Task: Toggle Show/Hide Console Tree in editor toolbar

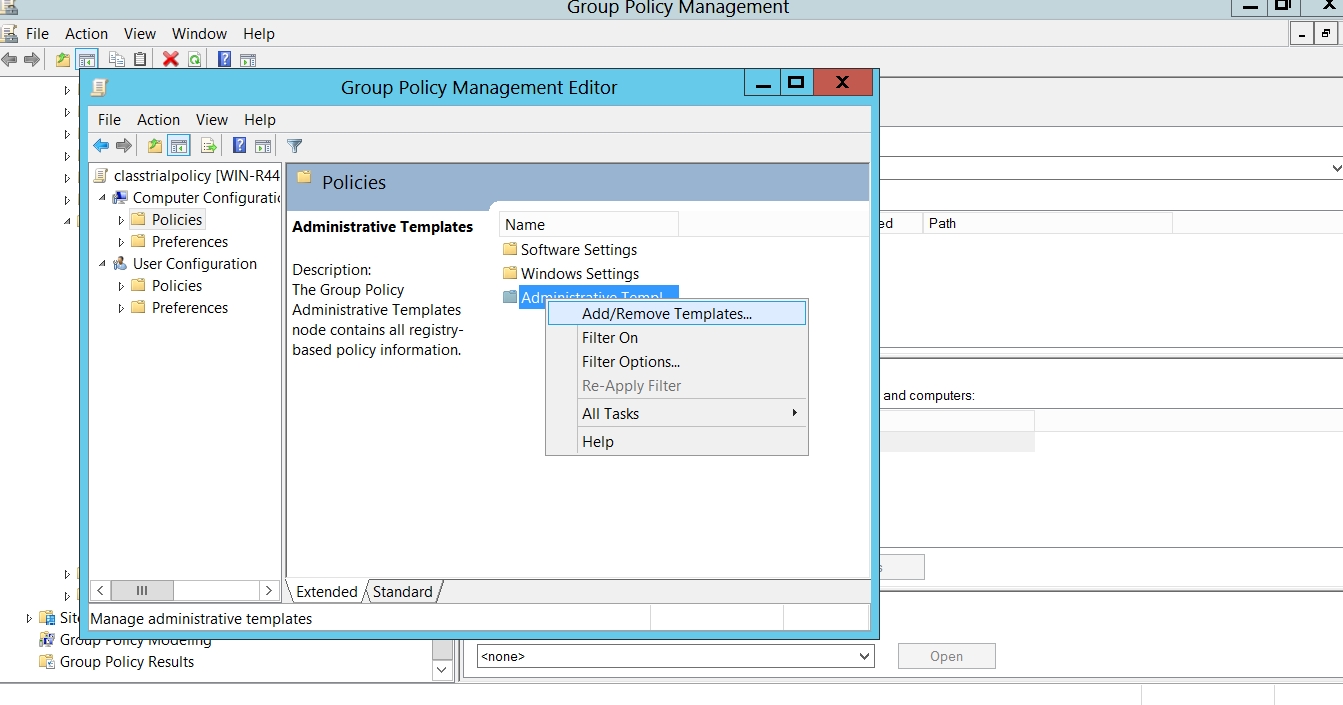Action: click(x=179, y=146)
